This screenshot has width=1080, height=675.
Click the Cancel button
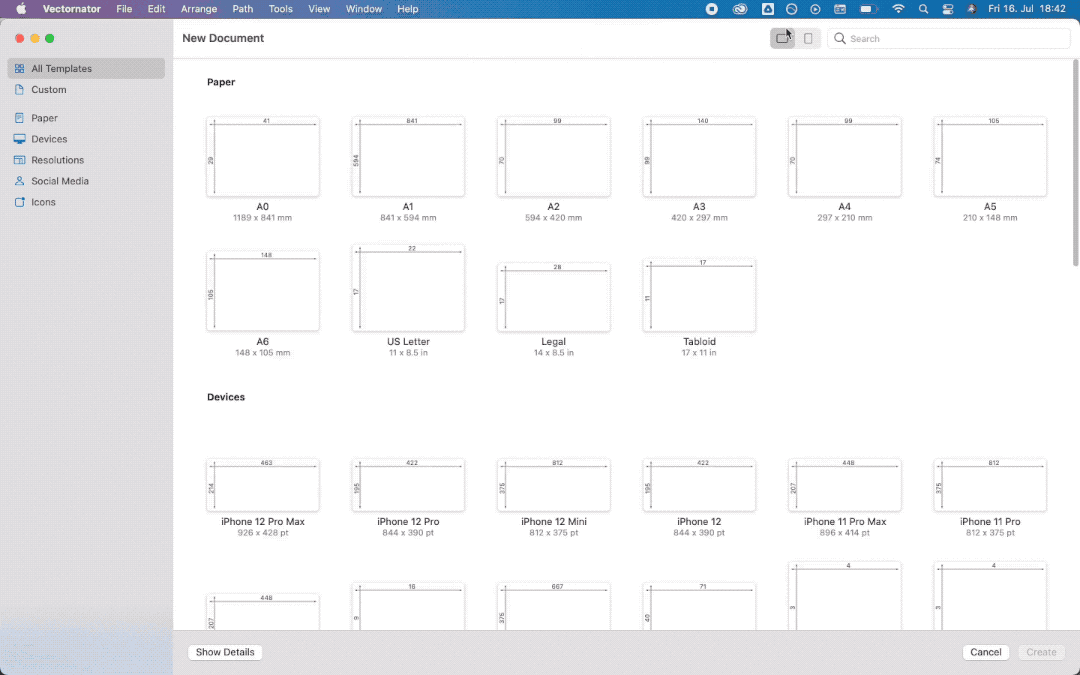(x=986, y=652)
